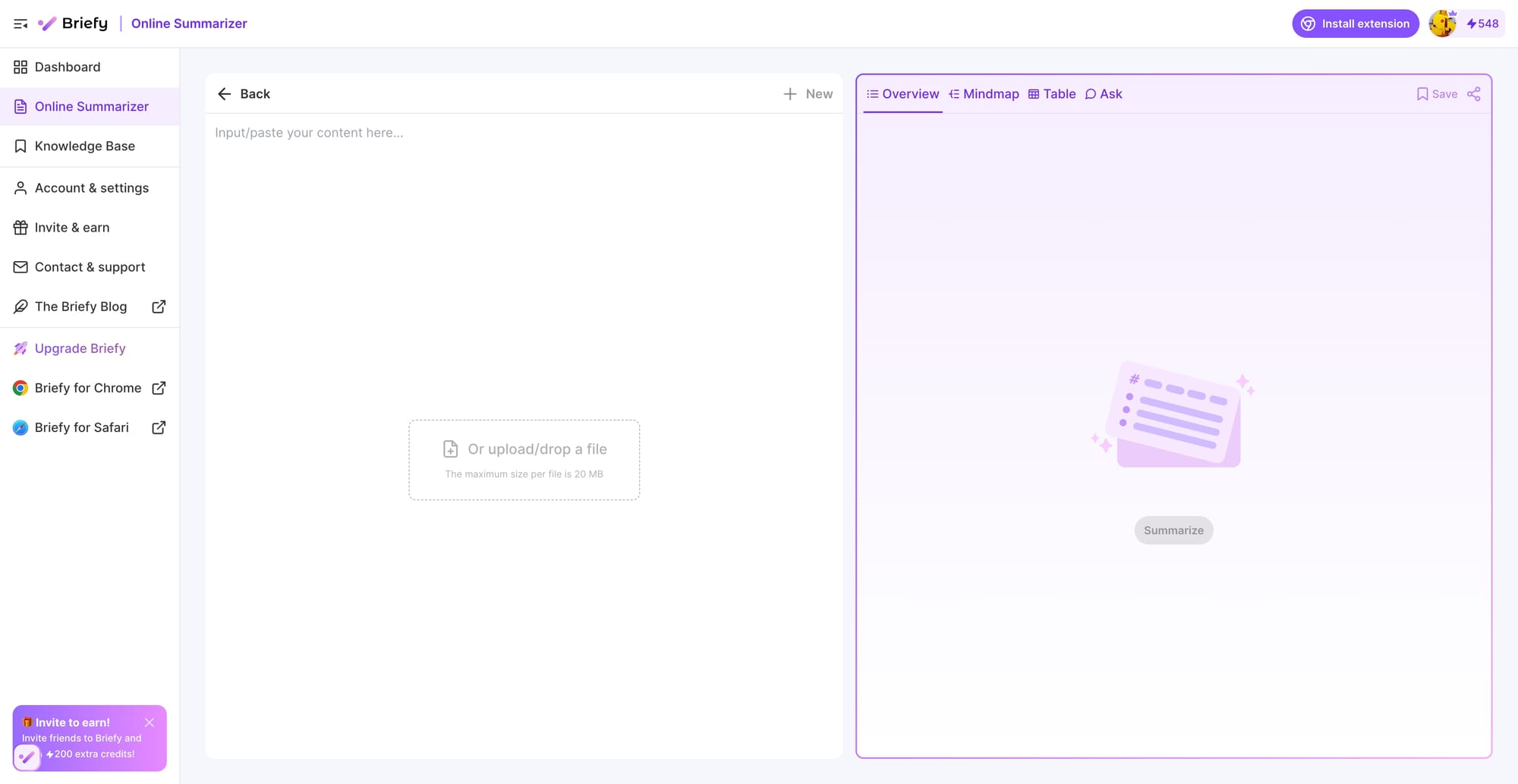Open Briefy for Safari link
1518x784 pixels.
[90, 427]
